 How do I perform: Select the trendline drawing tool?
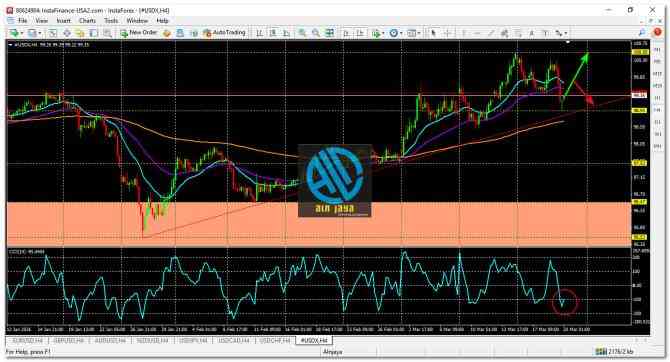491,33
